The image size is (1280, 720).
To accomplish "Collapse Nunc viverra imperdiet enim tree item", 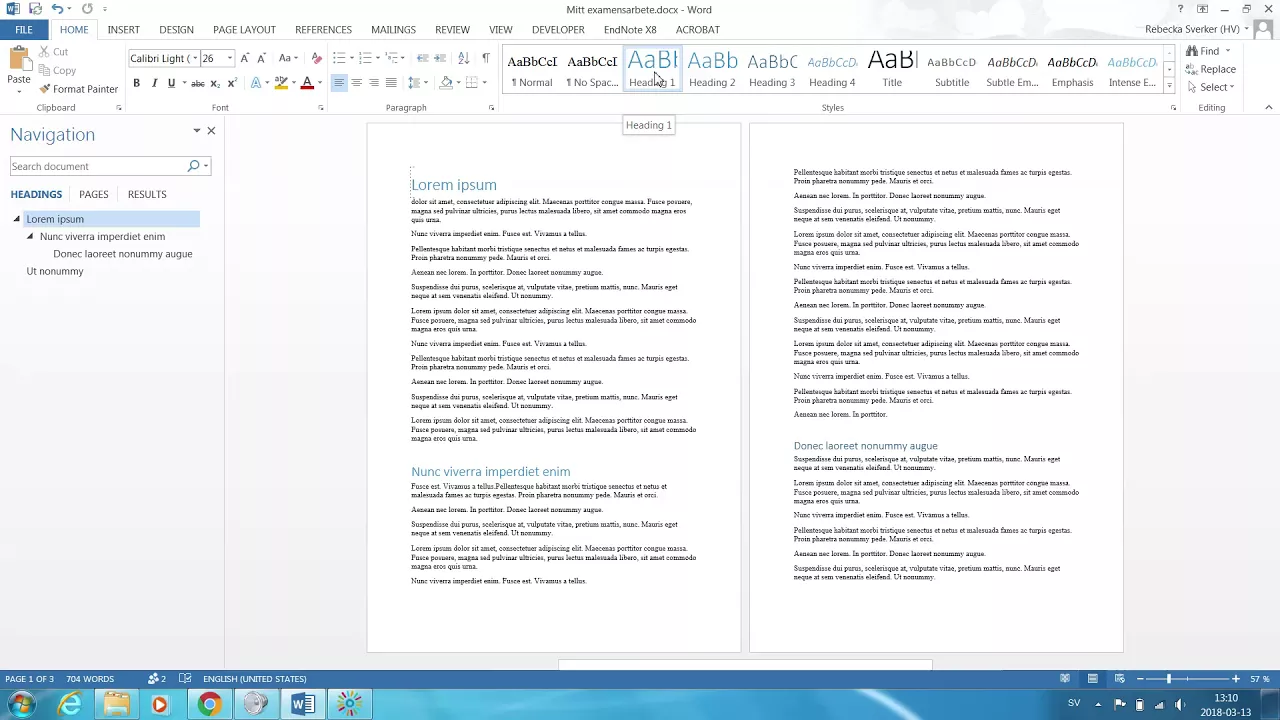I will pyautogui.click(x=30, y=237).
